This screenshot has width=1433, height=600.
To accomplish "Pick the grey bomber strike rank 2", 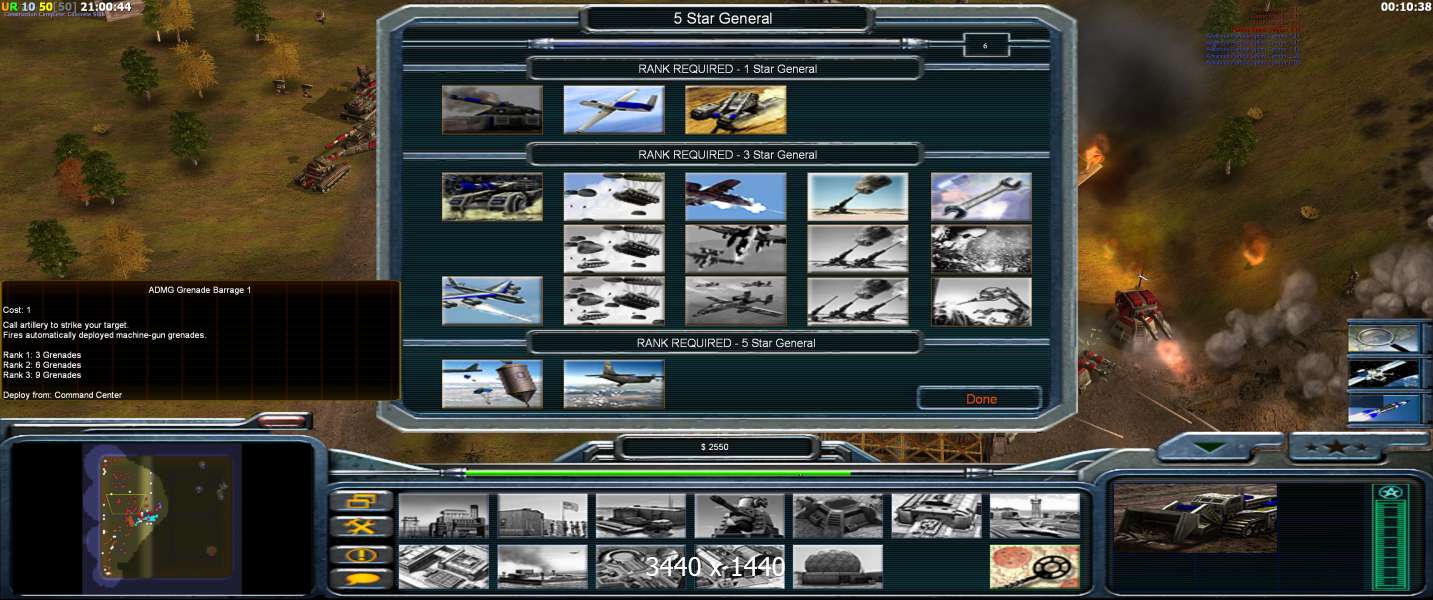I will click(x=736, y=249).
